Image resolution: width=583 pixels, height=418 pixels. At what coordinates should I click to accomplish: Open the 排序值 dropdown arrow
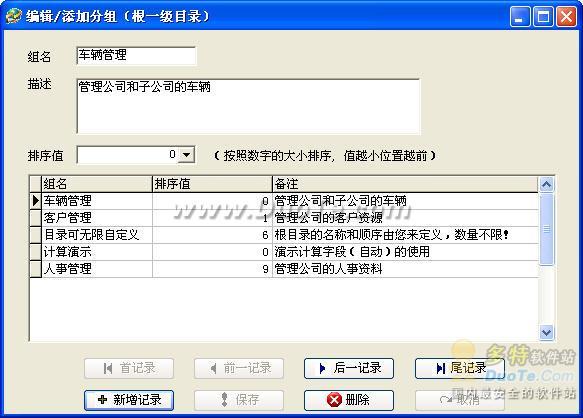coord(186,155)
